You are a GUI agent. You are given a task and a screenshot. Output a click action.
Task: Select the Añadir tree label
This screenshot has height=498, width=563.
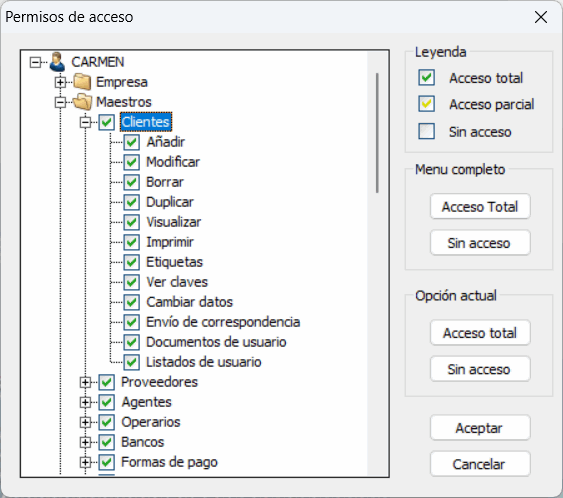[165, 142]
